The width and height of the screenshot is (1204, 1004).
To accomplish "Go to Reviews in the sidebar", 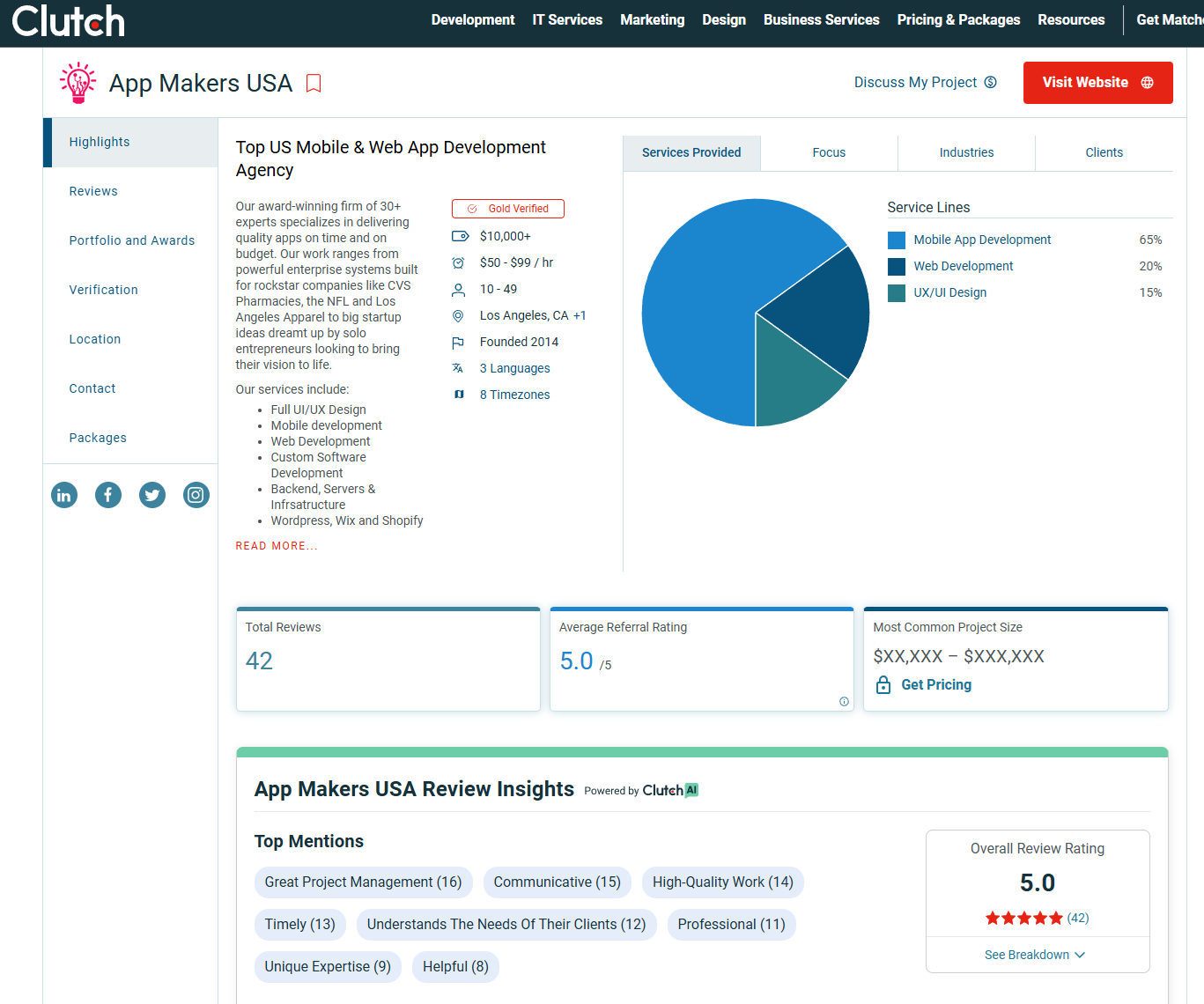I will click(x=93, y=191).
